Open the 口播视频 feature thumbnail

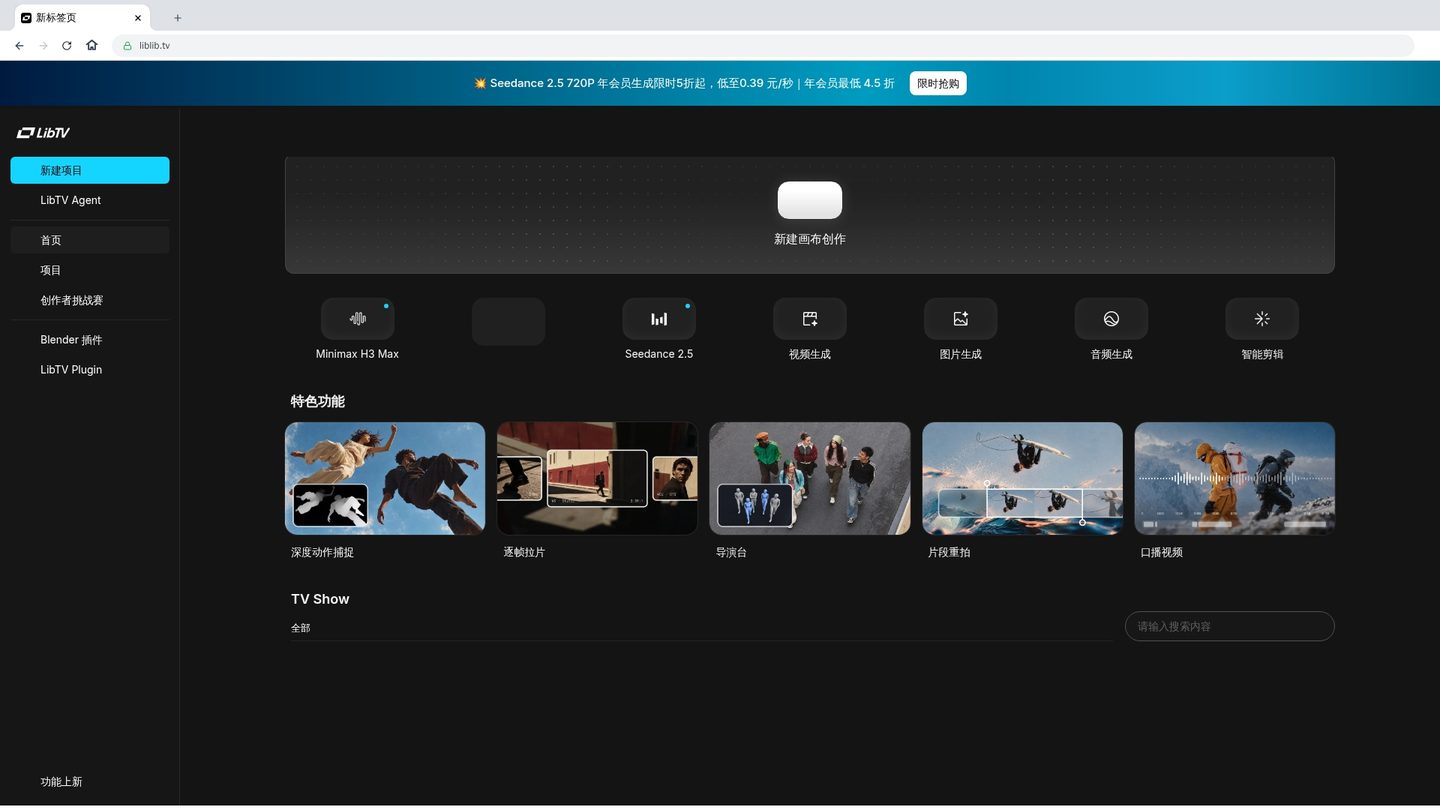tap(1235, 478)
